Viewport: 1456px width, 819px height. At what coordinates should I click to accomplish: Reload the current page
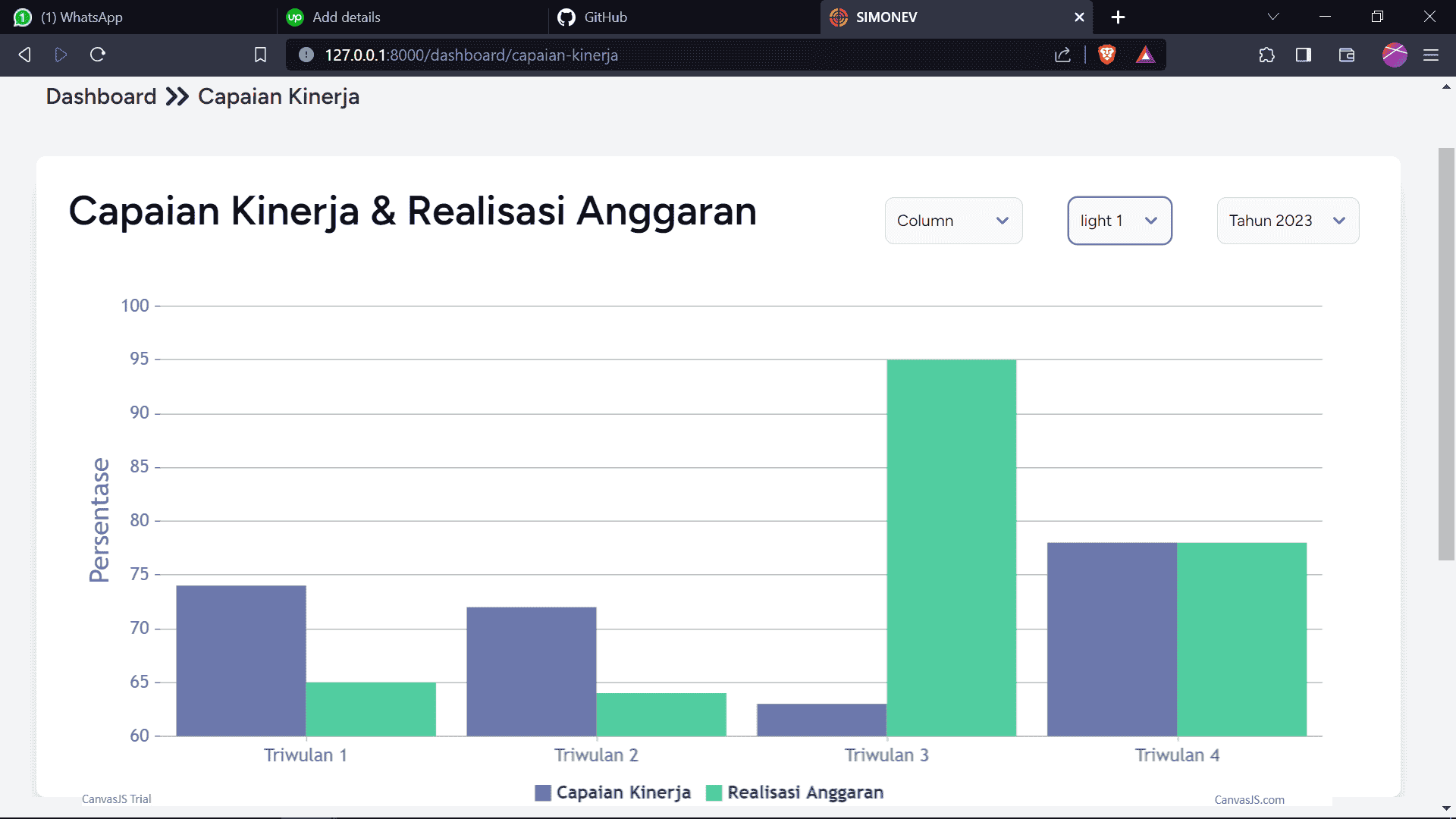point(98,55)
